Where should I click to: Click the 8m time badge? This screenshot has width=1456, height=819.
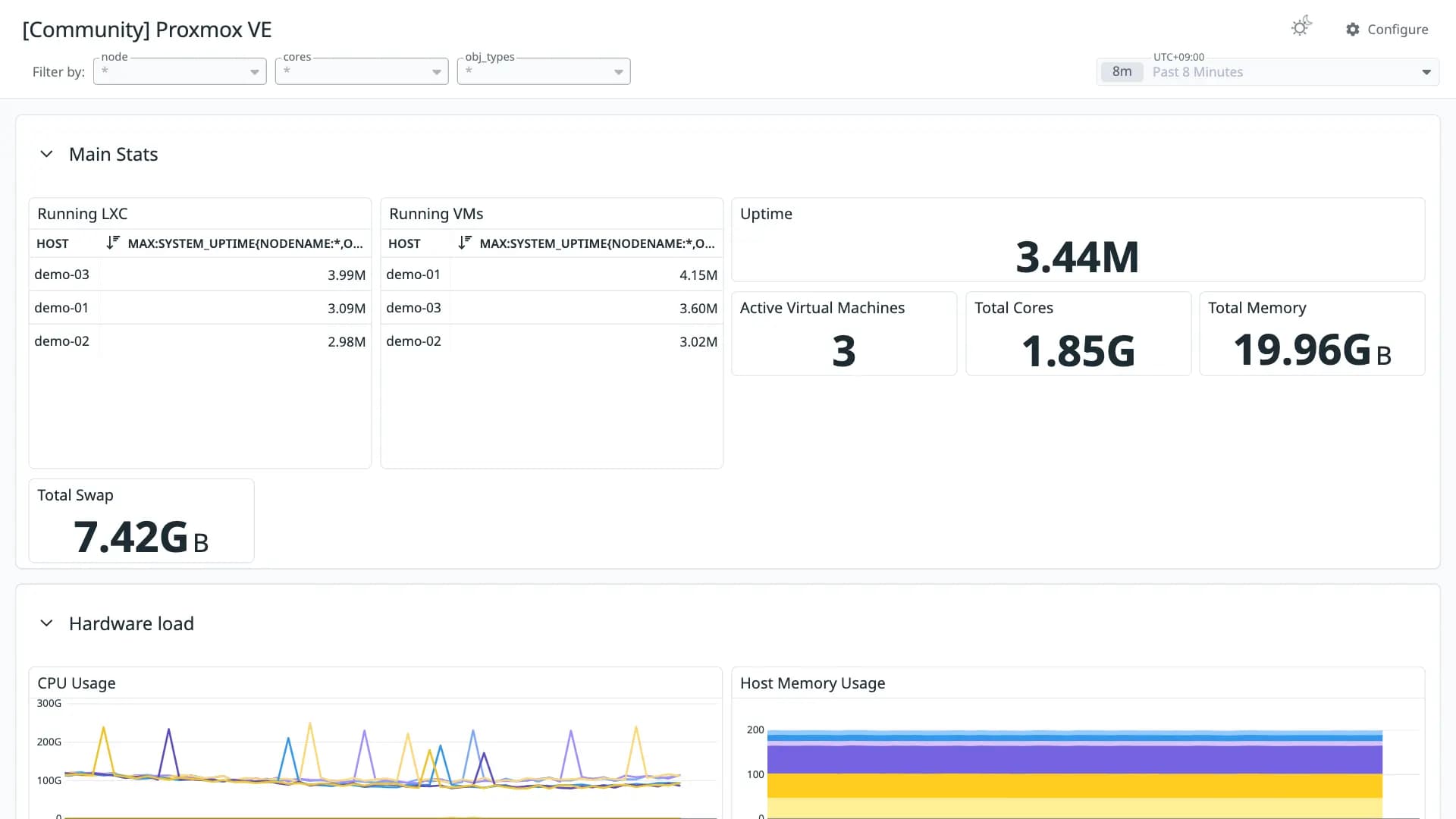pyautogui.click(x=1122, y=72)
